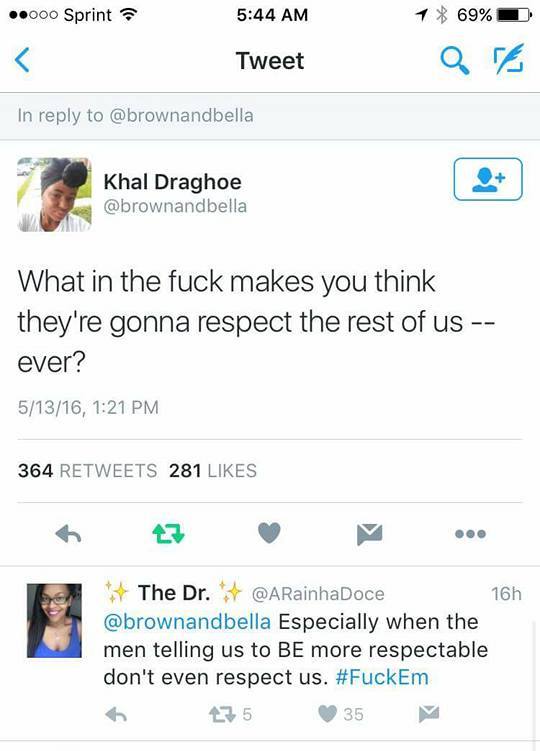This screenshot has width=540, height=751.
Task: Open The Dr.'s profile picture
Action: point(54,620)
